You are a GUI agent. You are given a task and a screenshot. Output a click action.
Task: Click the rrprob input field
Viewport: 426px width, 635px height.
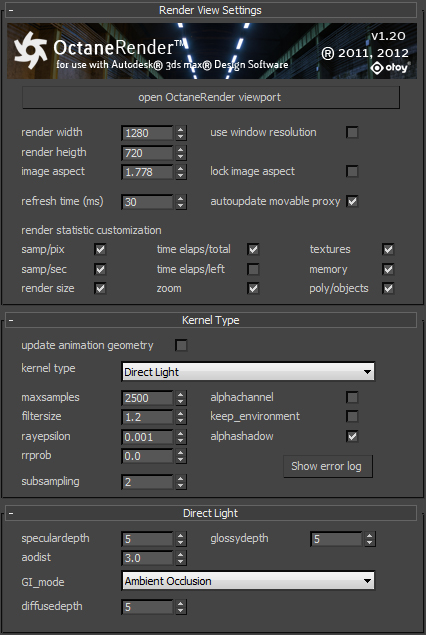(x=147, y=456)
